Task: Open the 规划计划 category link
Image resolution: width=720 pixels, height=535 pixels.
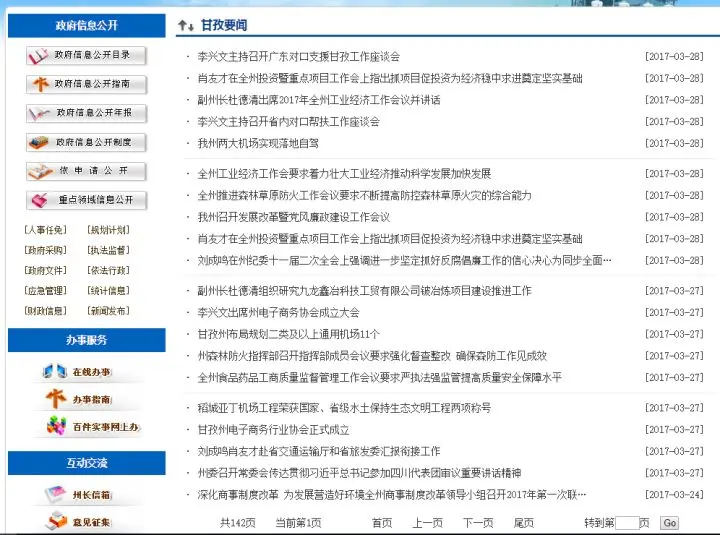Action: click(108, 230)
